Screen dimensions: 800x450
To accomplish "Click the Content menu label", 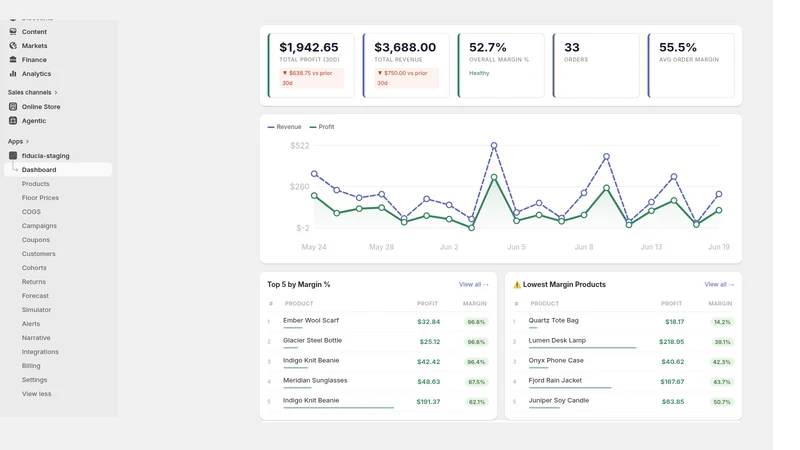I will pyautogui.click(x=34, y=32).
